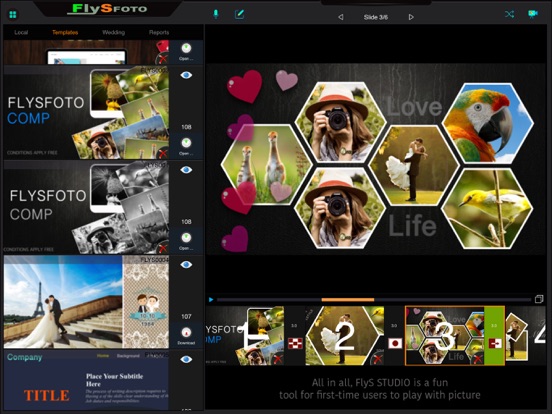Remove blue FLYSFOTO COMP template red X

coord(162,153)
